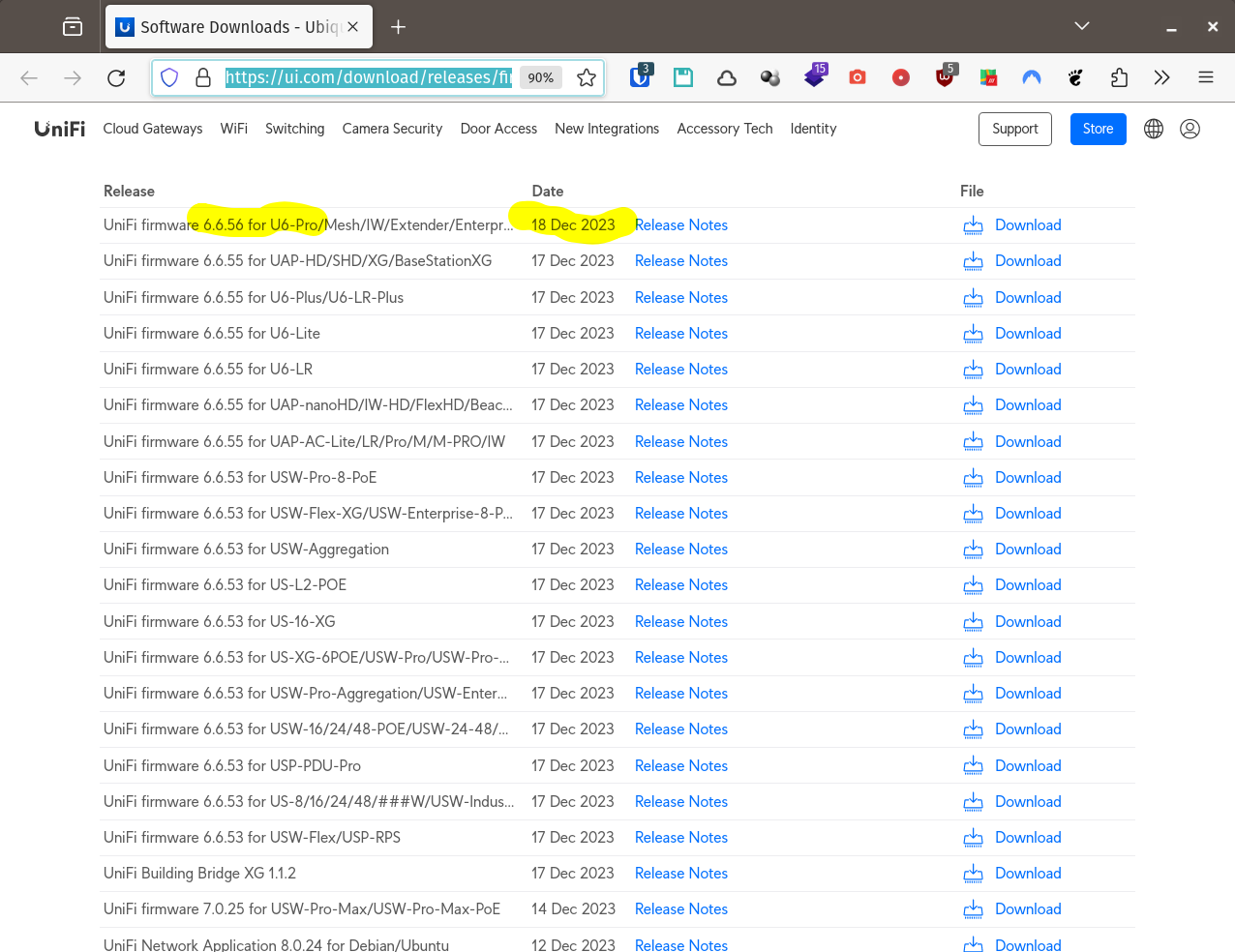The height and width of the screenshot is (952, 1235).
Task: Click the blue Store button
Action: click(1098, 129)
